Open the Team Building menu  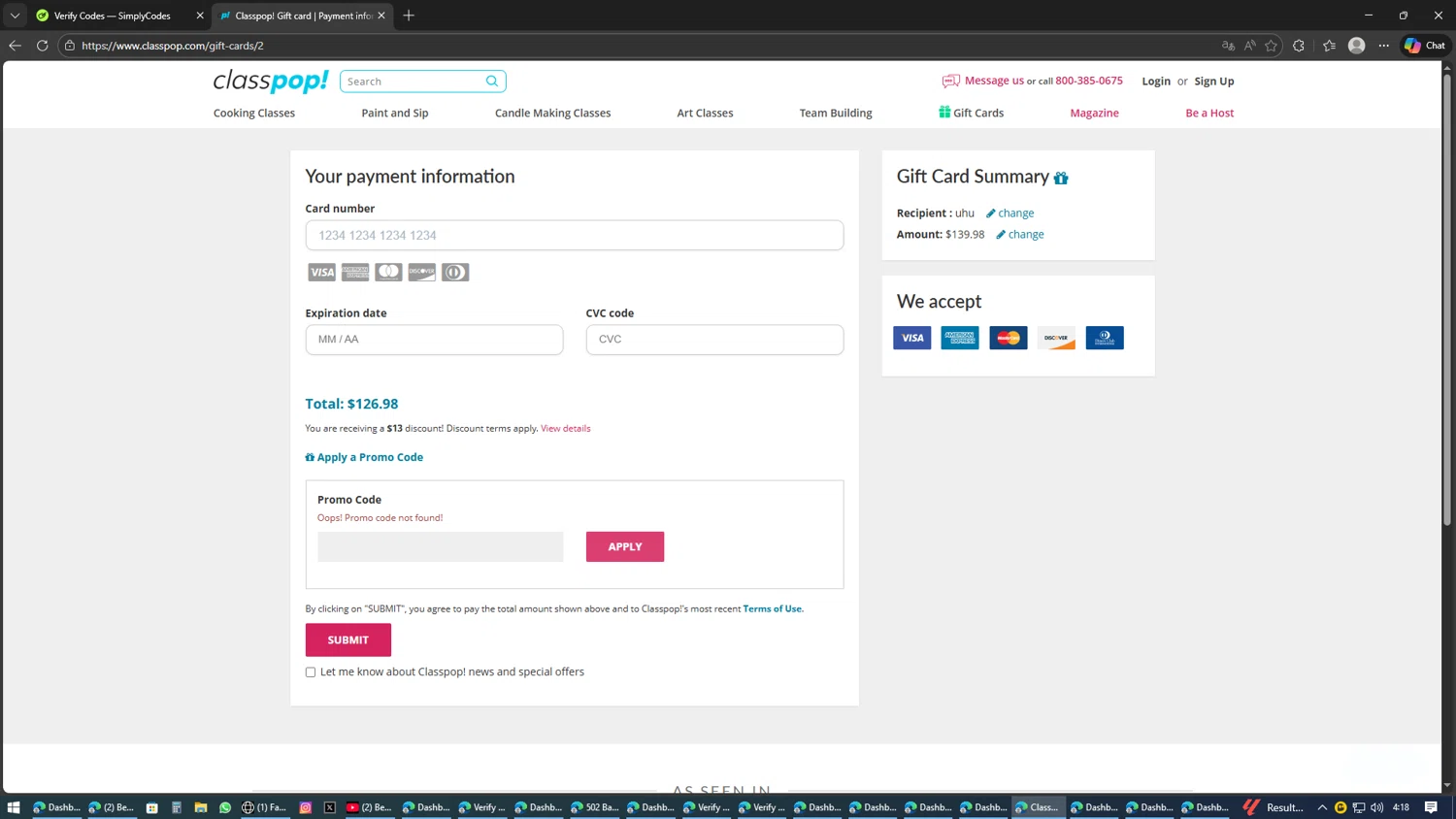click(x=836, y=114)
